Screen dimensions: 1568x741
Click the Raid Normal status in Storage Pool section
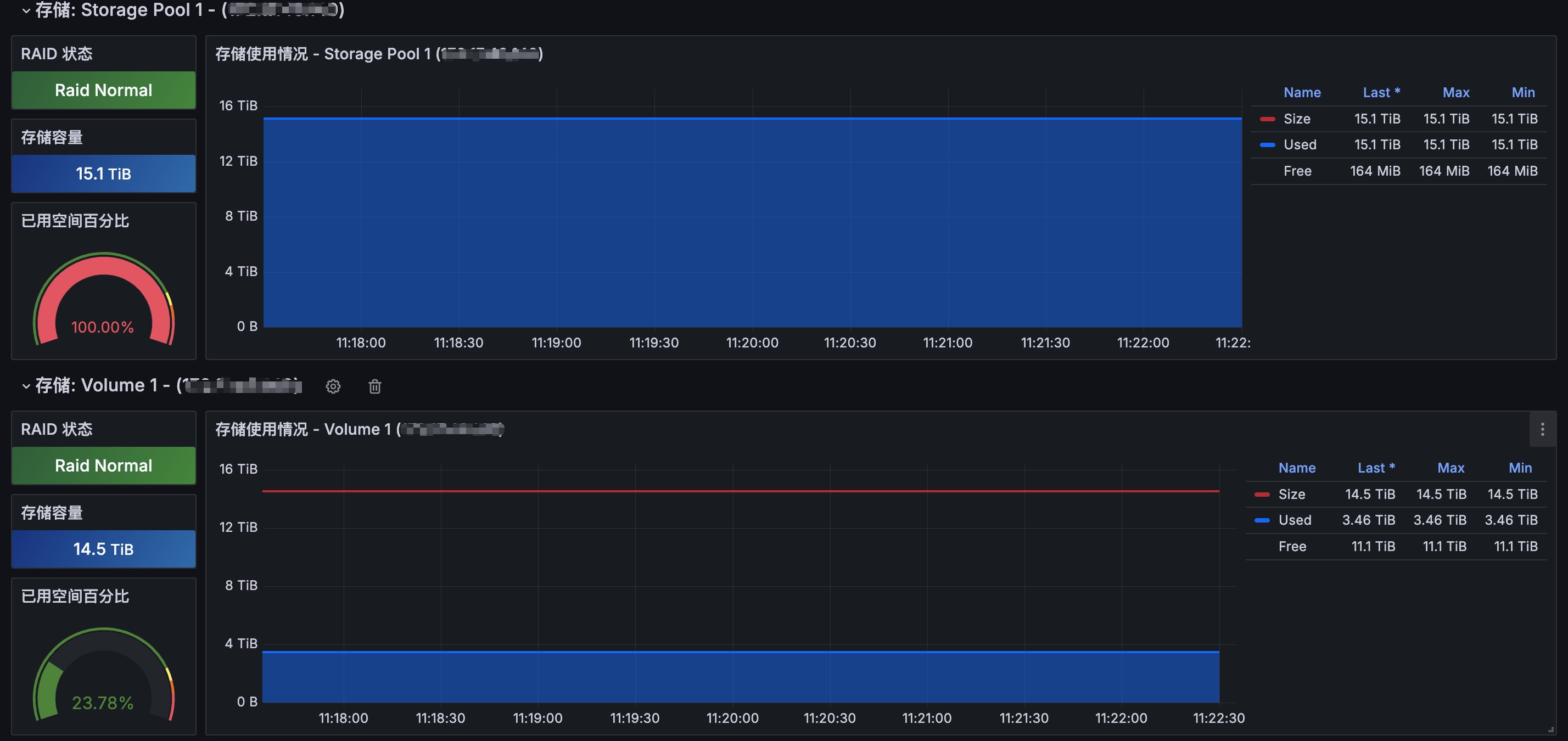[103, 91]
